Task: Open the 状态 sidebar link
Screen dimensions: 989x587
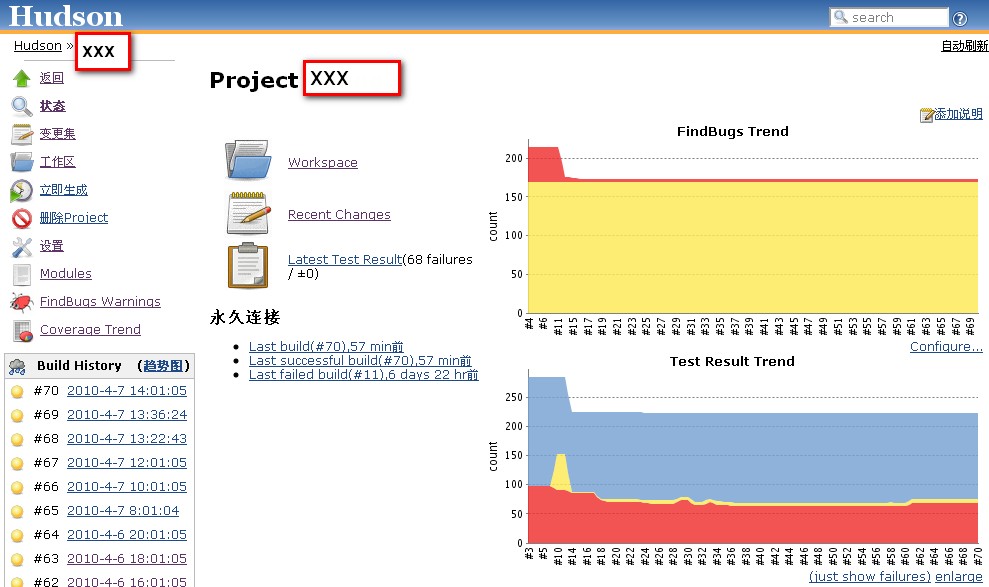Action: pyautogui.click(x=52, y=106)
